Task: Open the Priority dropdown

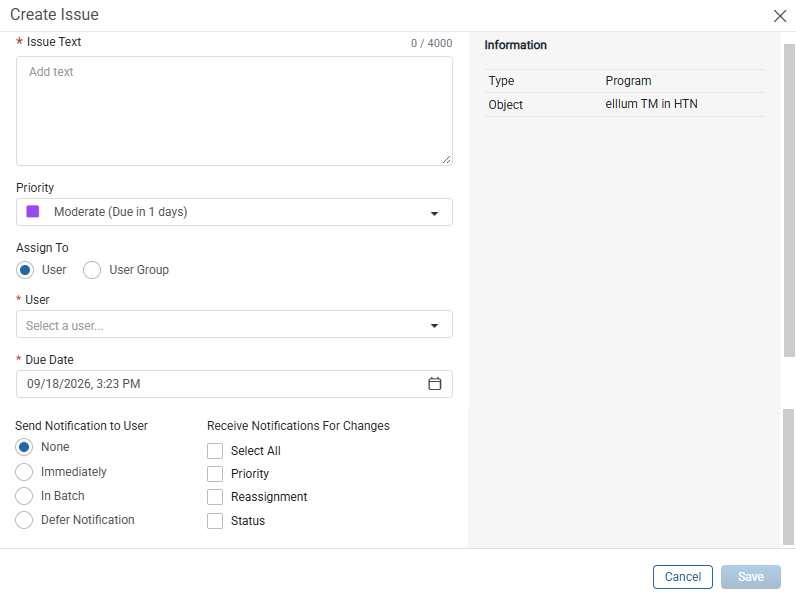Action: pyautogui.click(x=234, y=212)
